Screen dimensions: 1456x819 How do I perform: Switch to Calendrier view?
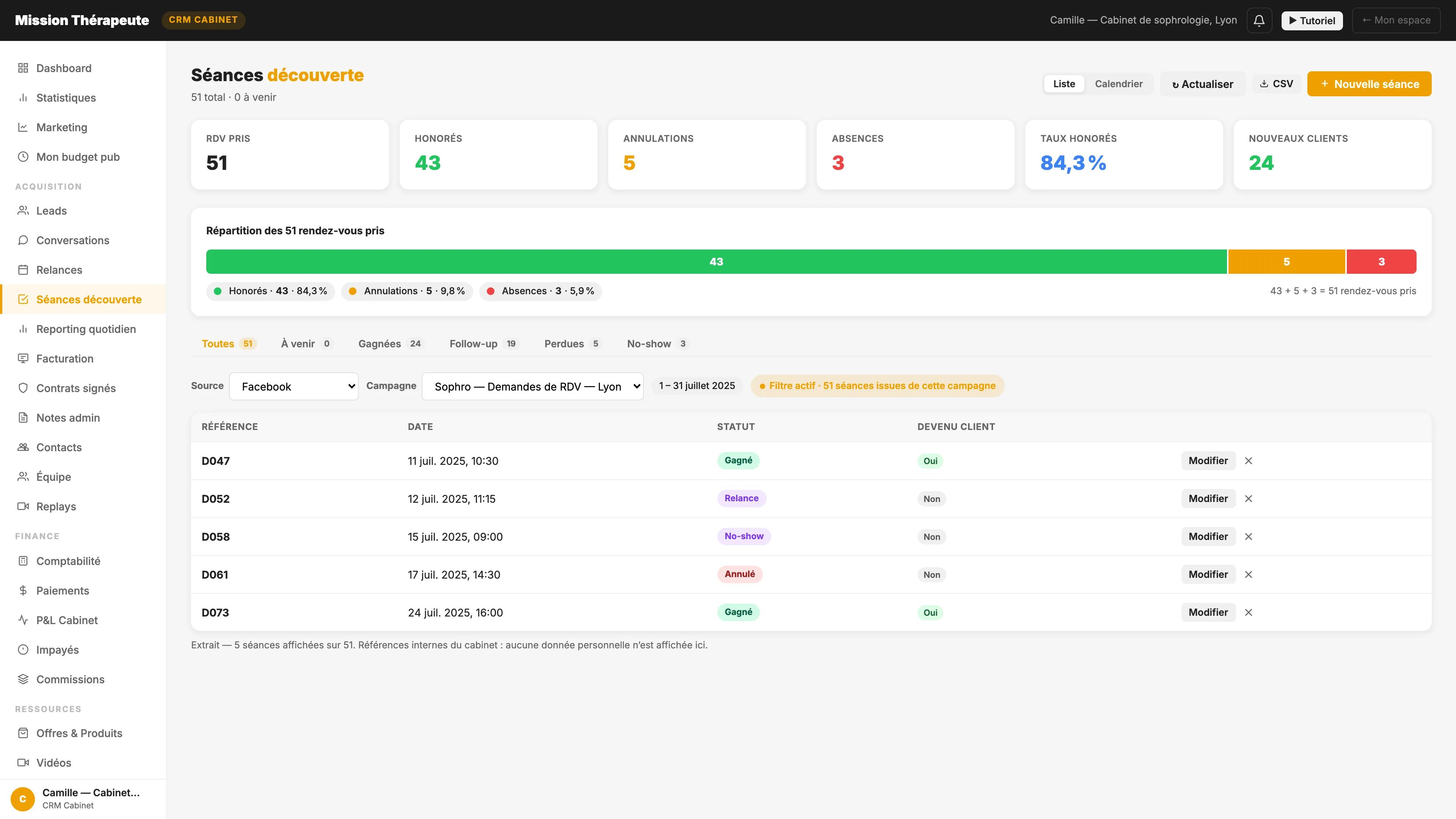(x=1119, y=84)
